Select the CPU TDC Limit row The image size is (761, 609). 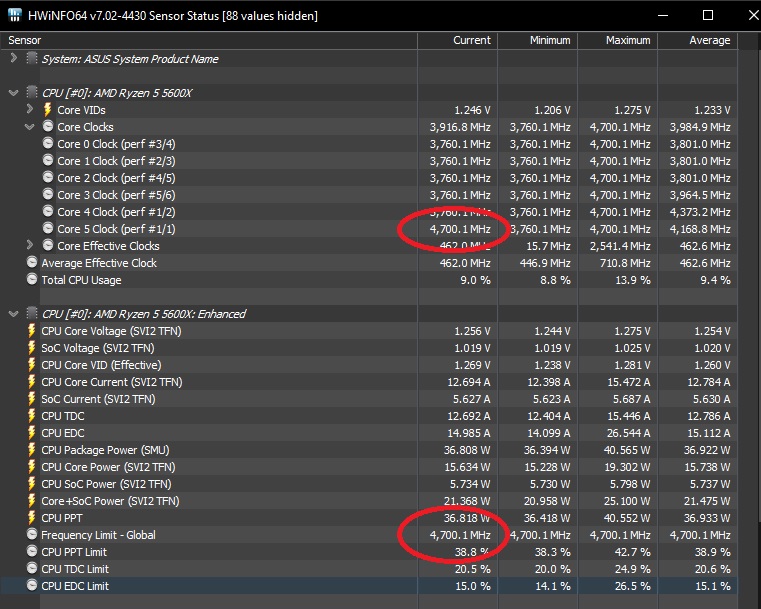point(369,569)
